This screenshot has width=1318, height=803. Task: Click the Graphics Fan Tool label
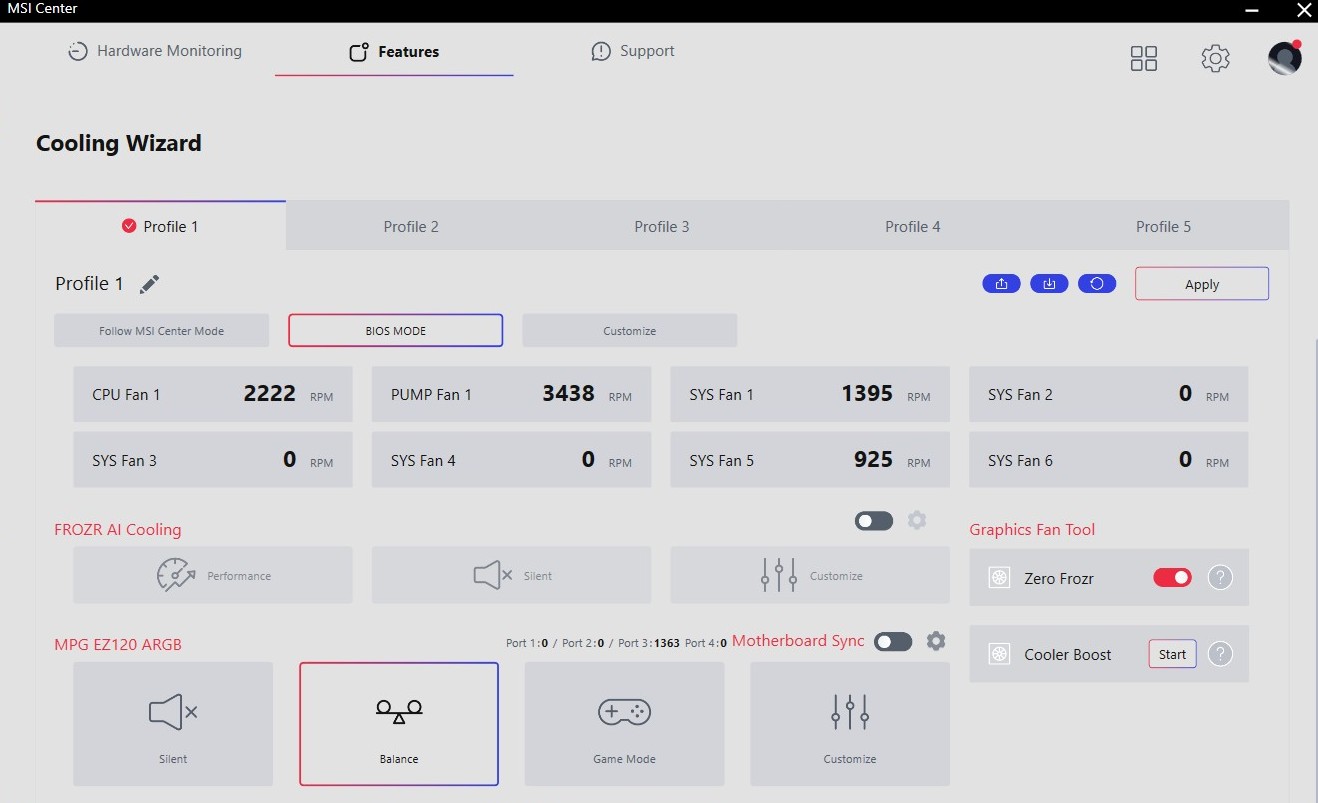(x=1032, y=530)
